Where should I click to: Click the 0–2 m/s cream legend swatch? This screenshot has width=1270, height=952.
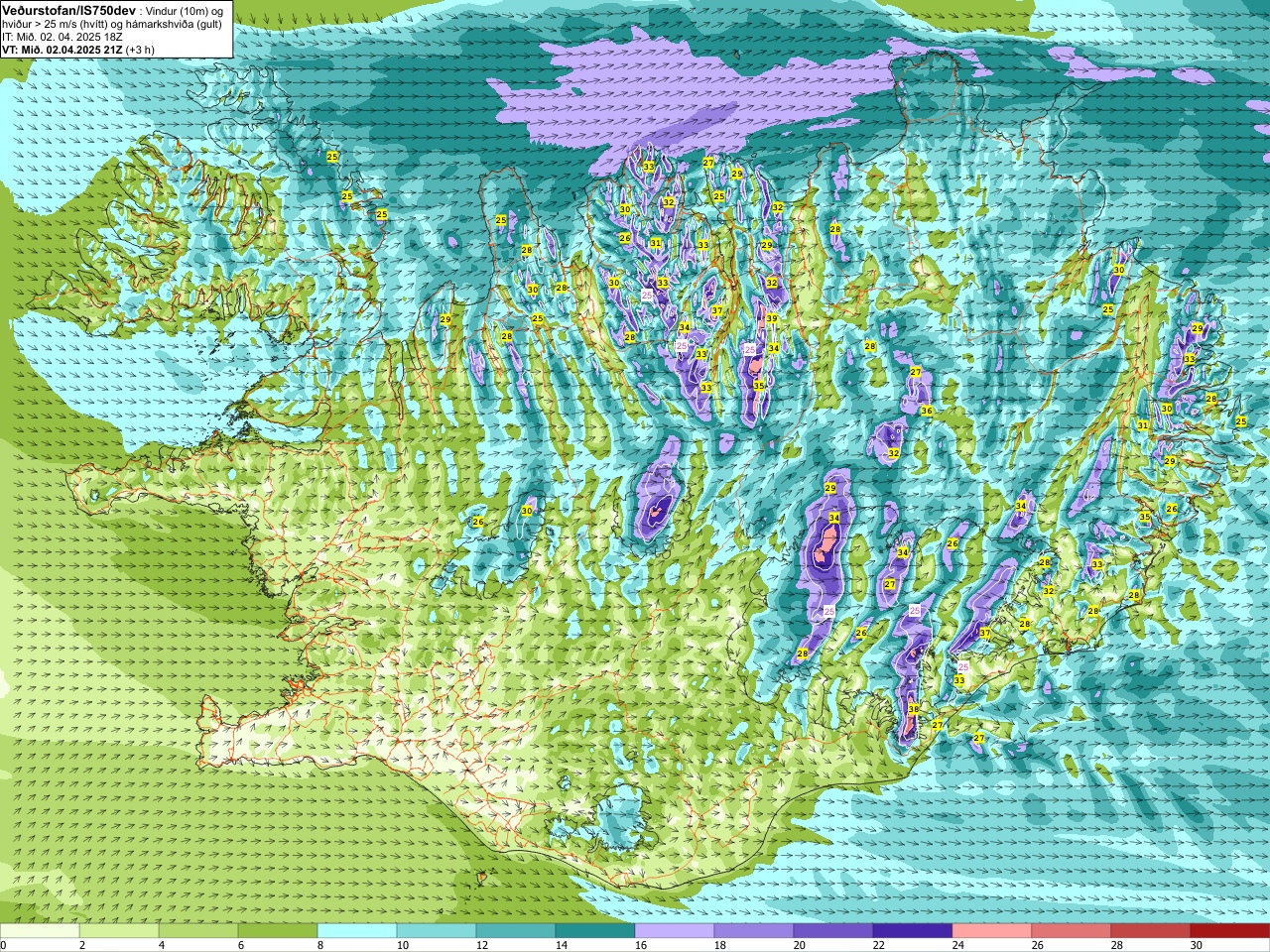tap(40, 931)
